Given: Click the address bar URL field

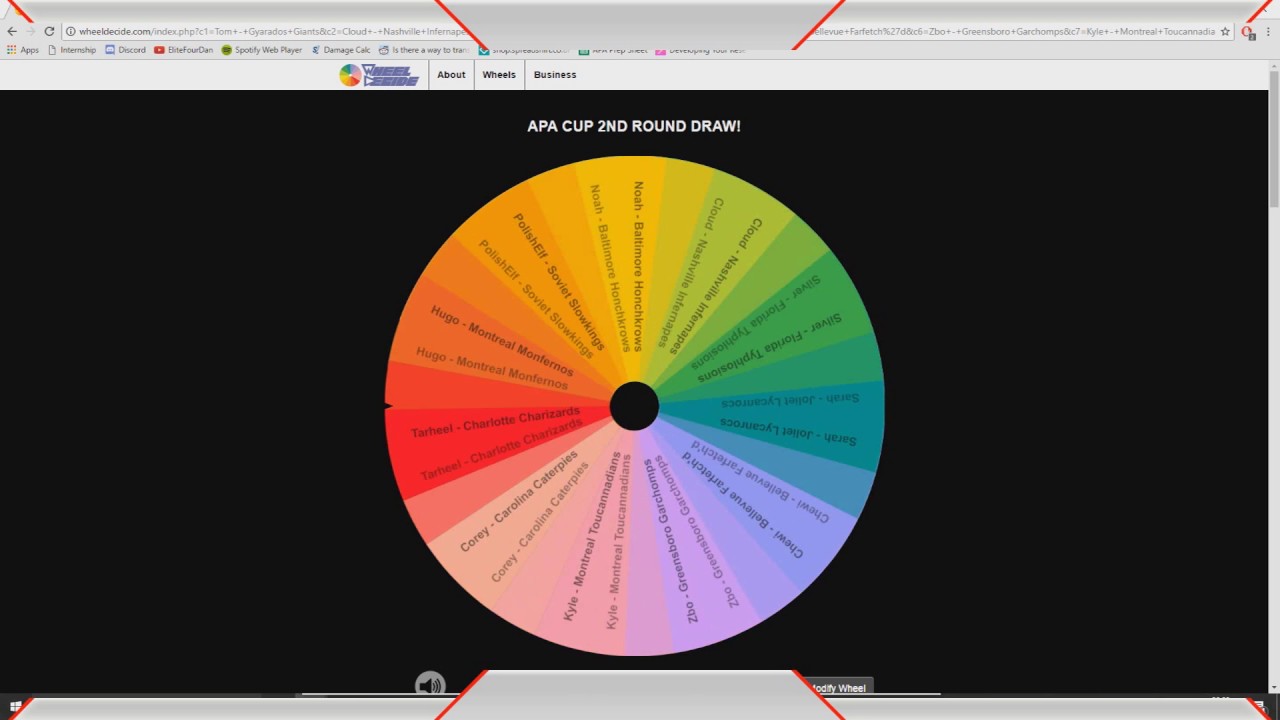Looking at the screenshot, I should coord(640,31).
